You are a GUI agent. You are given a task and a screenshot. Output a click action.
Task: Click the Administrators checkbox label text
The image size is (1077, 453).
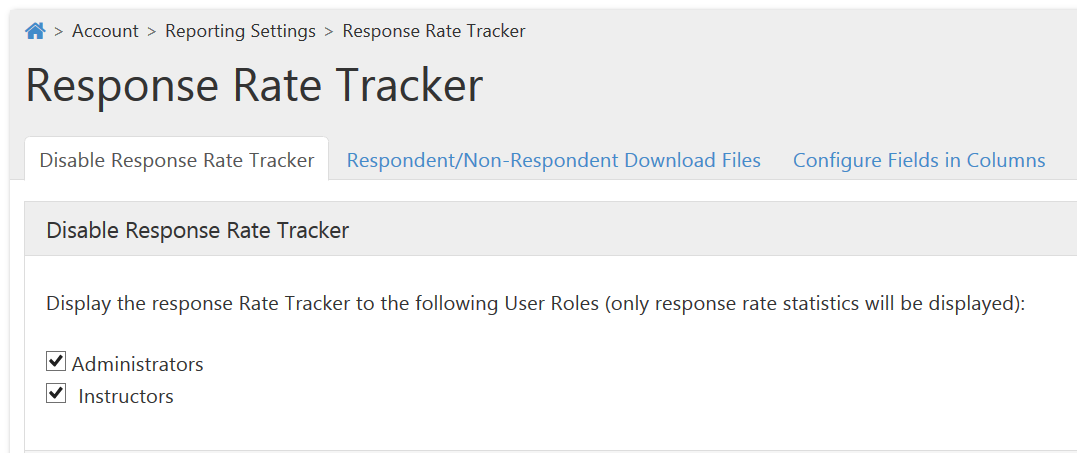point(137,364)
